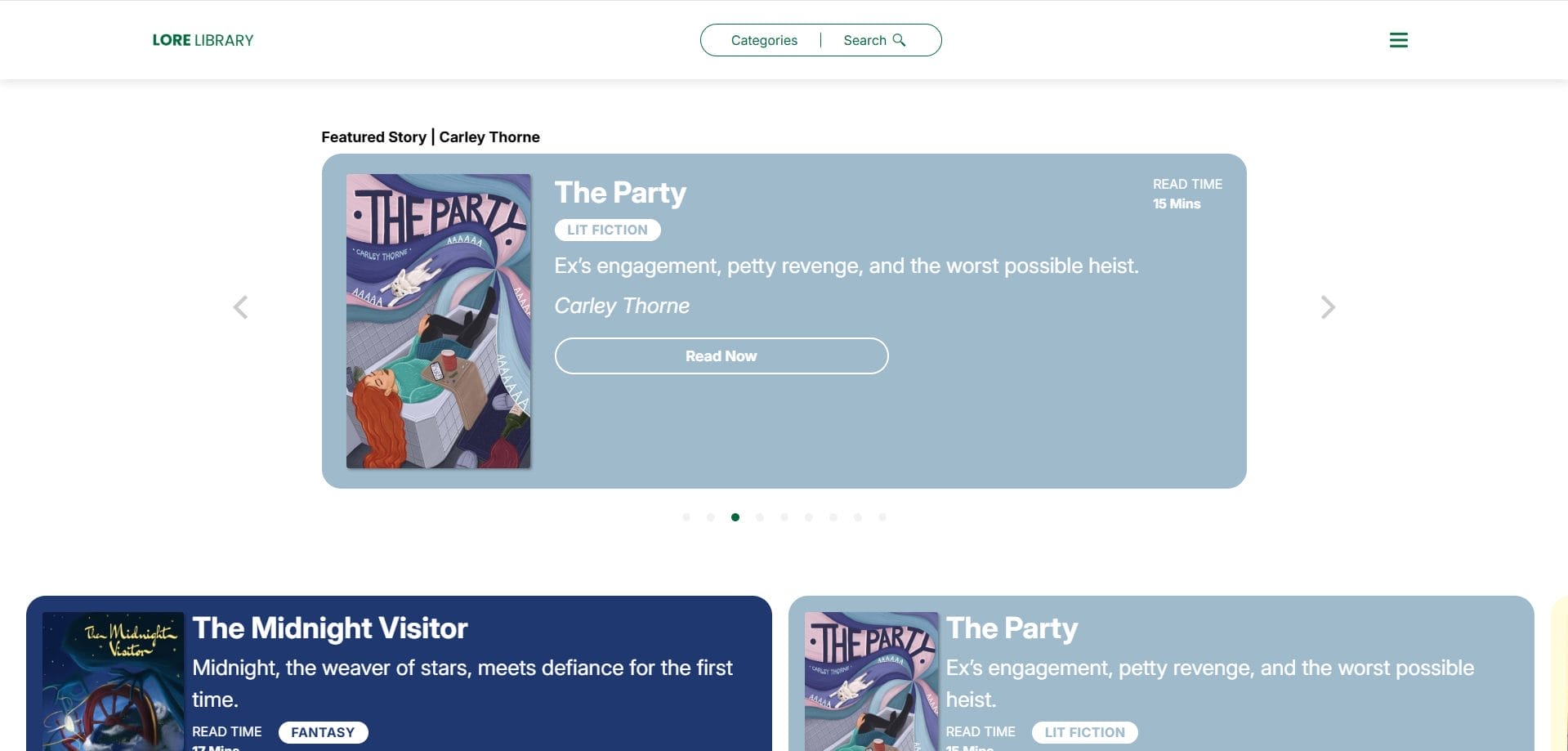The height and width of the screenshot is (751, 1568).
Task: Click the Read Now button
Action: [721, 356]
